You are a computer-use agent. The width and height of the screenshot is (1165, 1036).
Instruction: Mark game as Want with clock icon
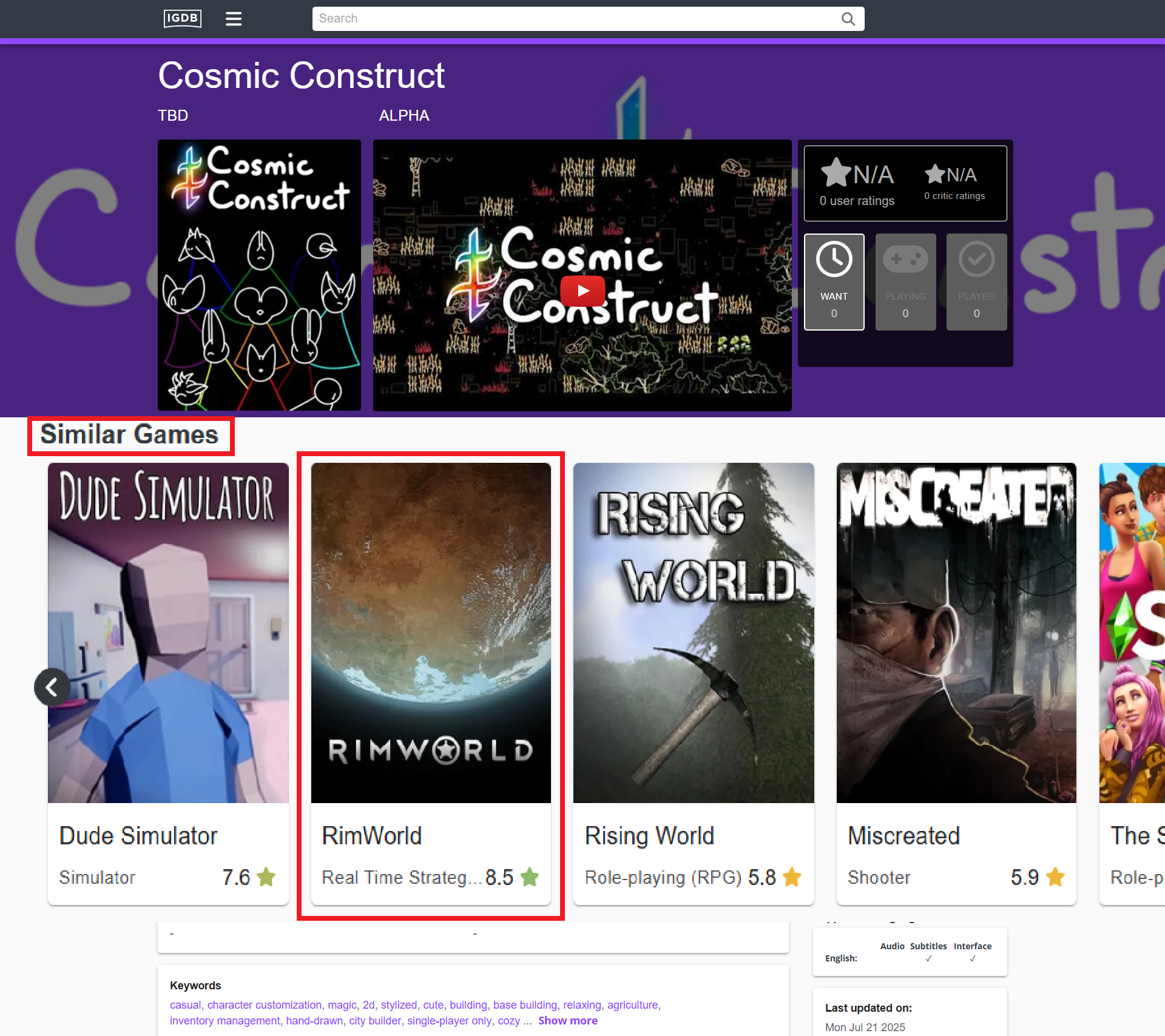834,282
